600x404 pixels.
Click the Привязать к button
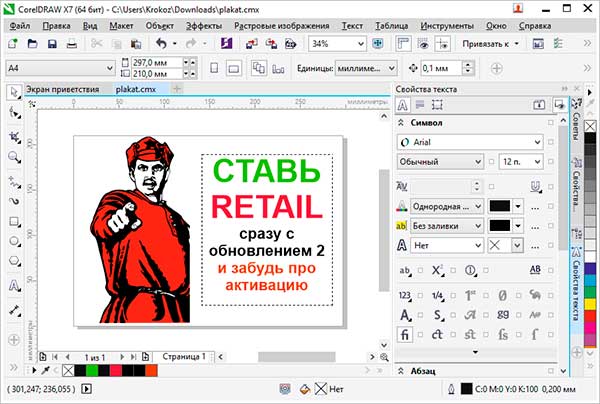tap(490, 44)
